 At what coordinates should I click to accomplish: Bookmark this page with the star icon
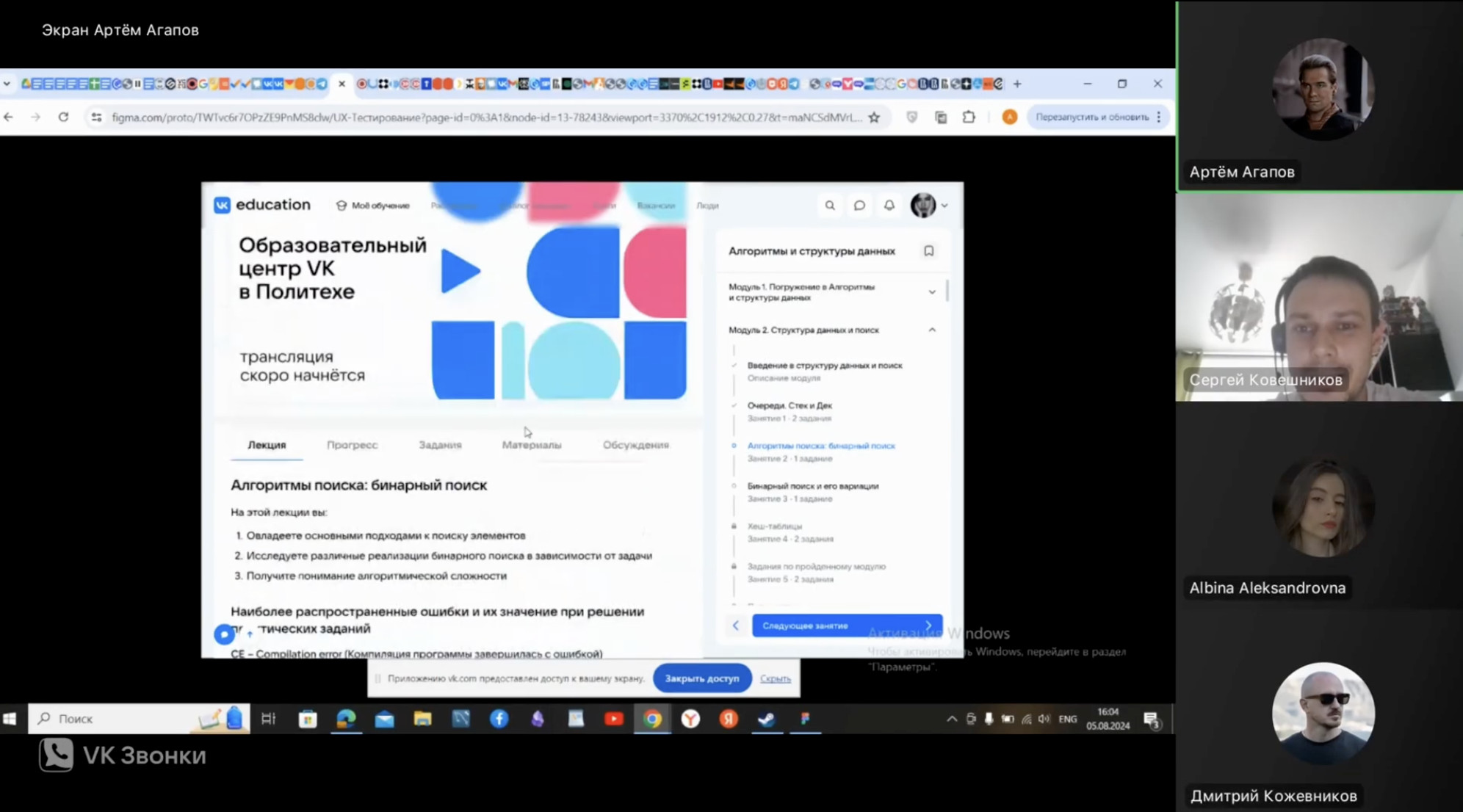click(874, 117)
